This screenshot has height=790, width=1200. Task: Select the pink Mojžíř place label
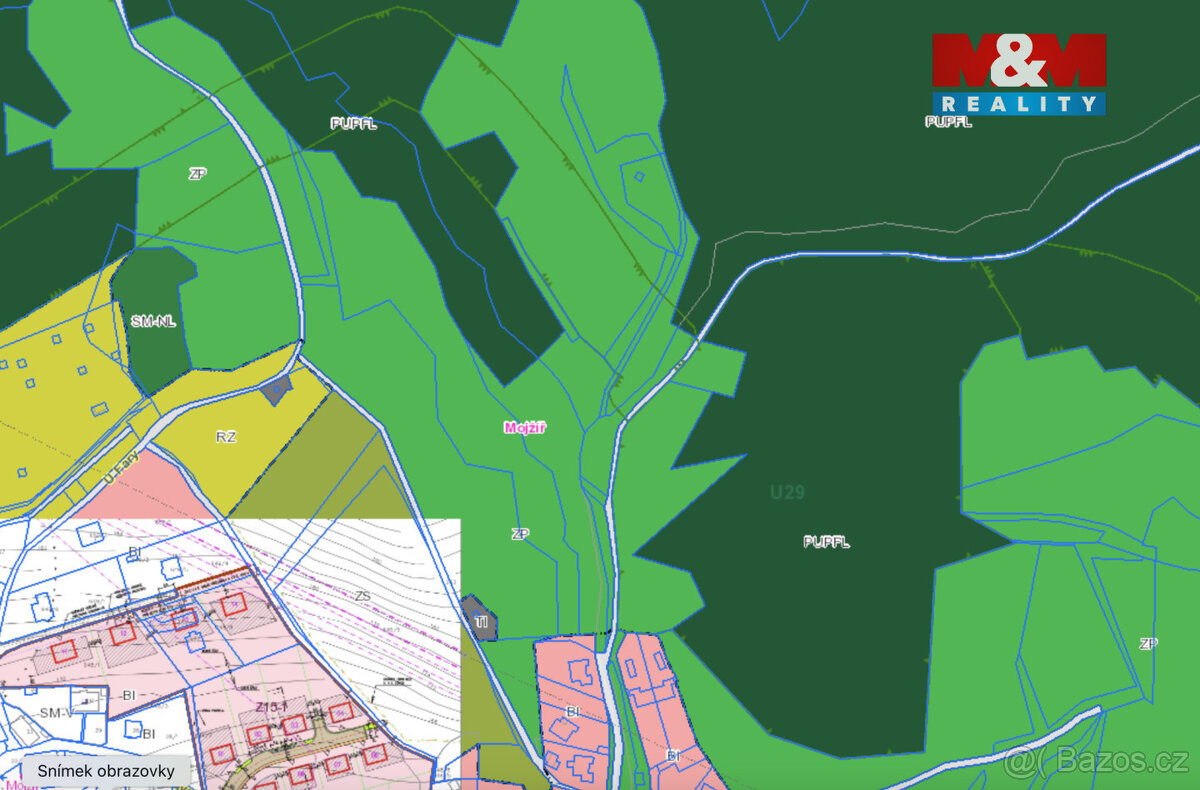click(x=524, y=424)
